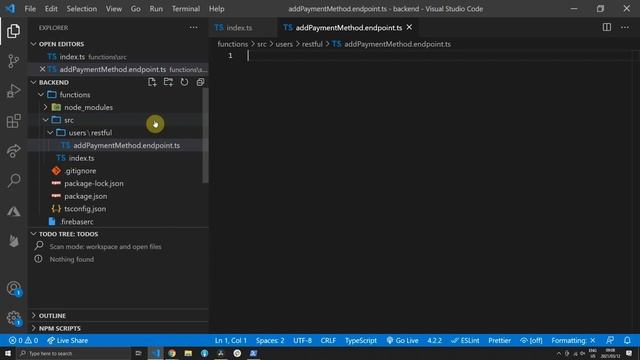This screenshot has height=360, width=640.
Task: Open Explorer views and more actions menu
Action: (x=193, y=28)
